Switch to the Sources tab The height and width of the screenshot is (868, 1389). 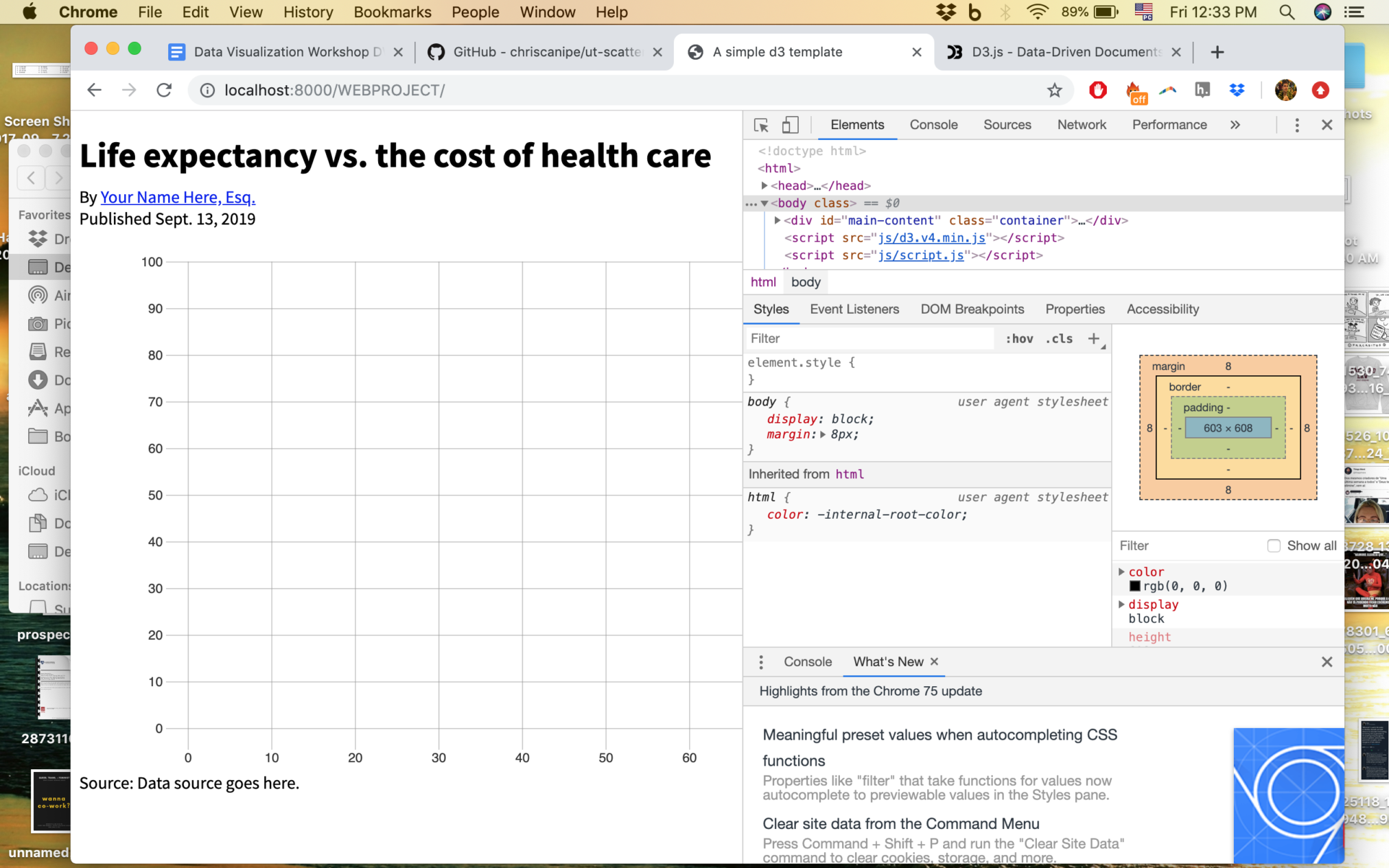[x=1007, y=125]
